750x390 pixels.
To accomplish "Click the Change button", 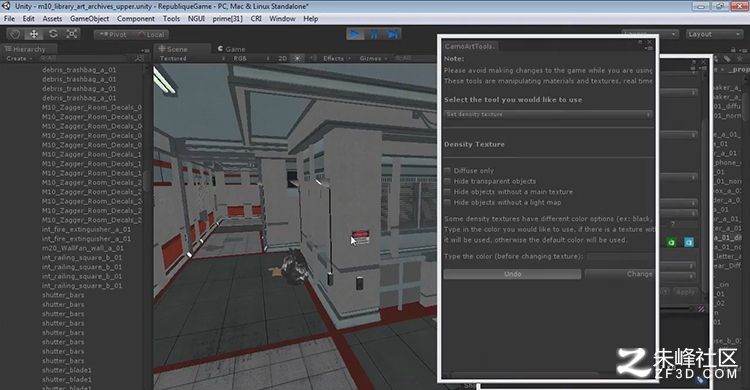I will tap(619, 274).
